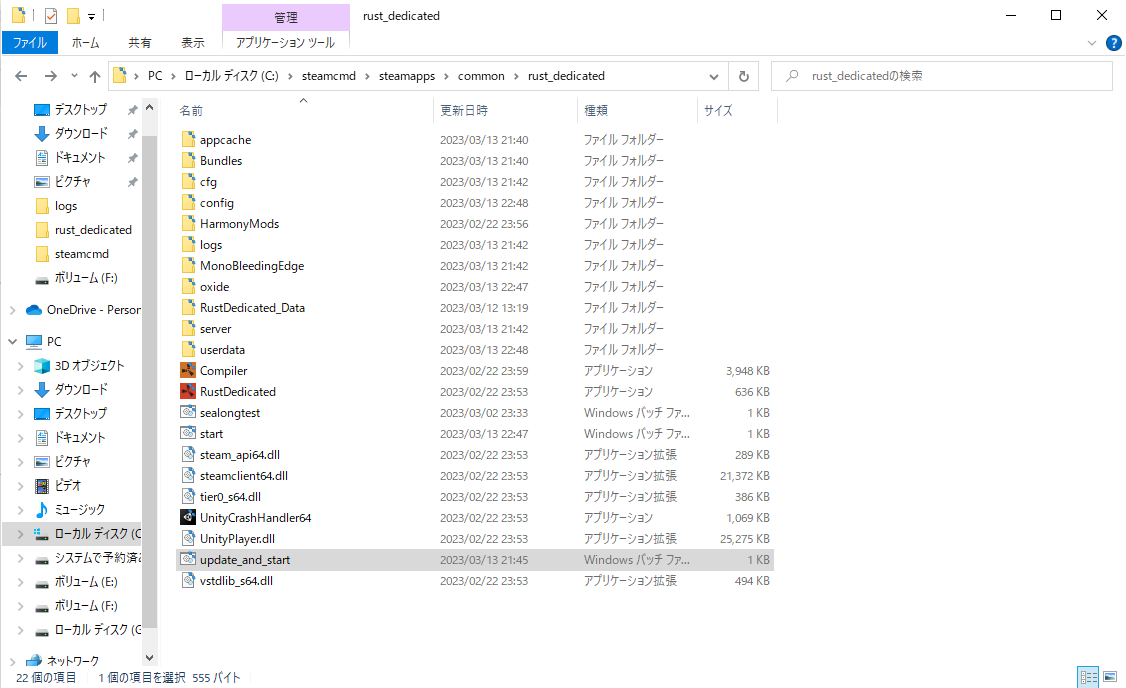Click the appcache folder icon
This screenshot has height=688, width=1126.
188,139
